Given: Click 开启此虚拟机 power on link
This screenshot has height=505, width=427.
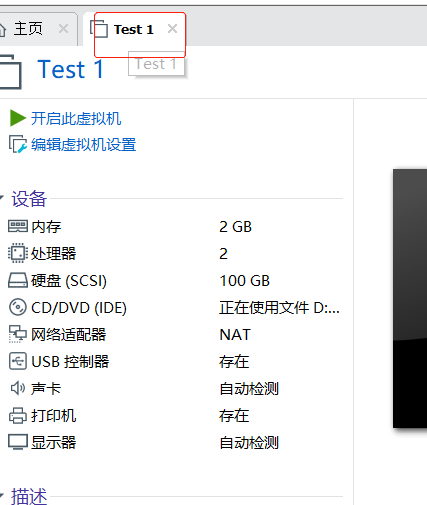Looking at the screenshot, I should [x=76, y=119].
